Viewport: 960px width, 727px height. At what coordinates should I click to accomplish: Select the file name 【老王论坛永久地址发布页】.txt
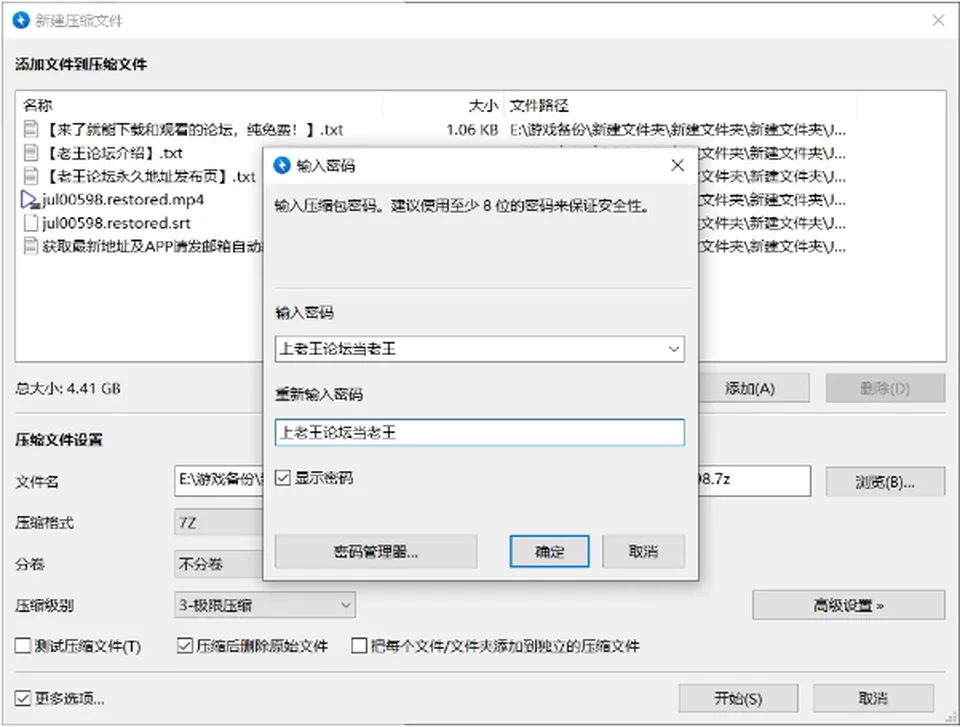(149, 176)
